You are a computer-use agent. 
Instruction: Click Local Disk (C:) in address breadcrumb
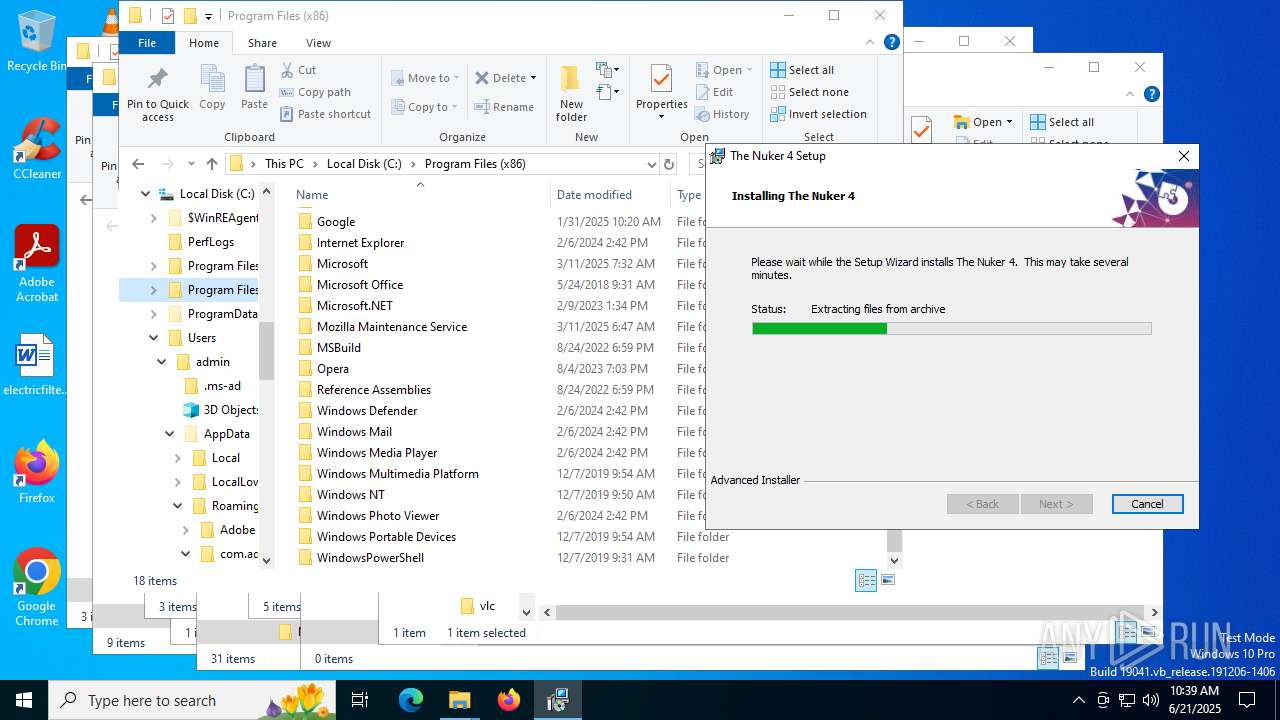point(364,164)
